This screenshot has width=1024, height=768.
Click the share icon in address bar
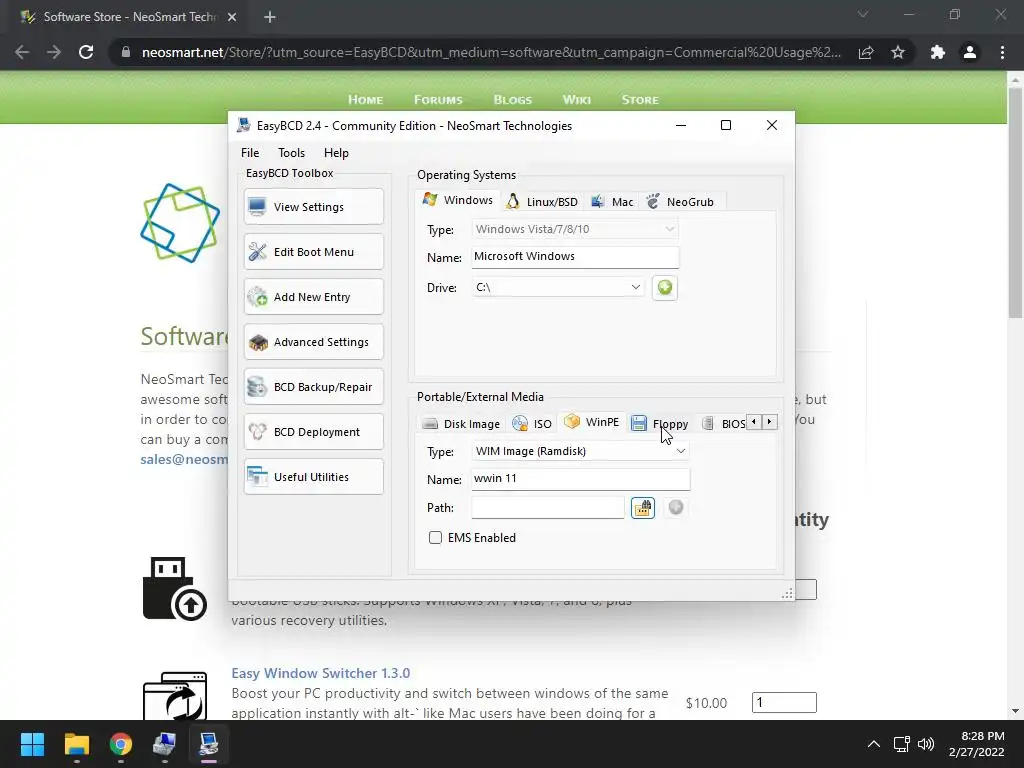point(866,52)
